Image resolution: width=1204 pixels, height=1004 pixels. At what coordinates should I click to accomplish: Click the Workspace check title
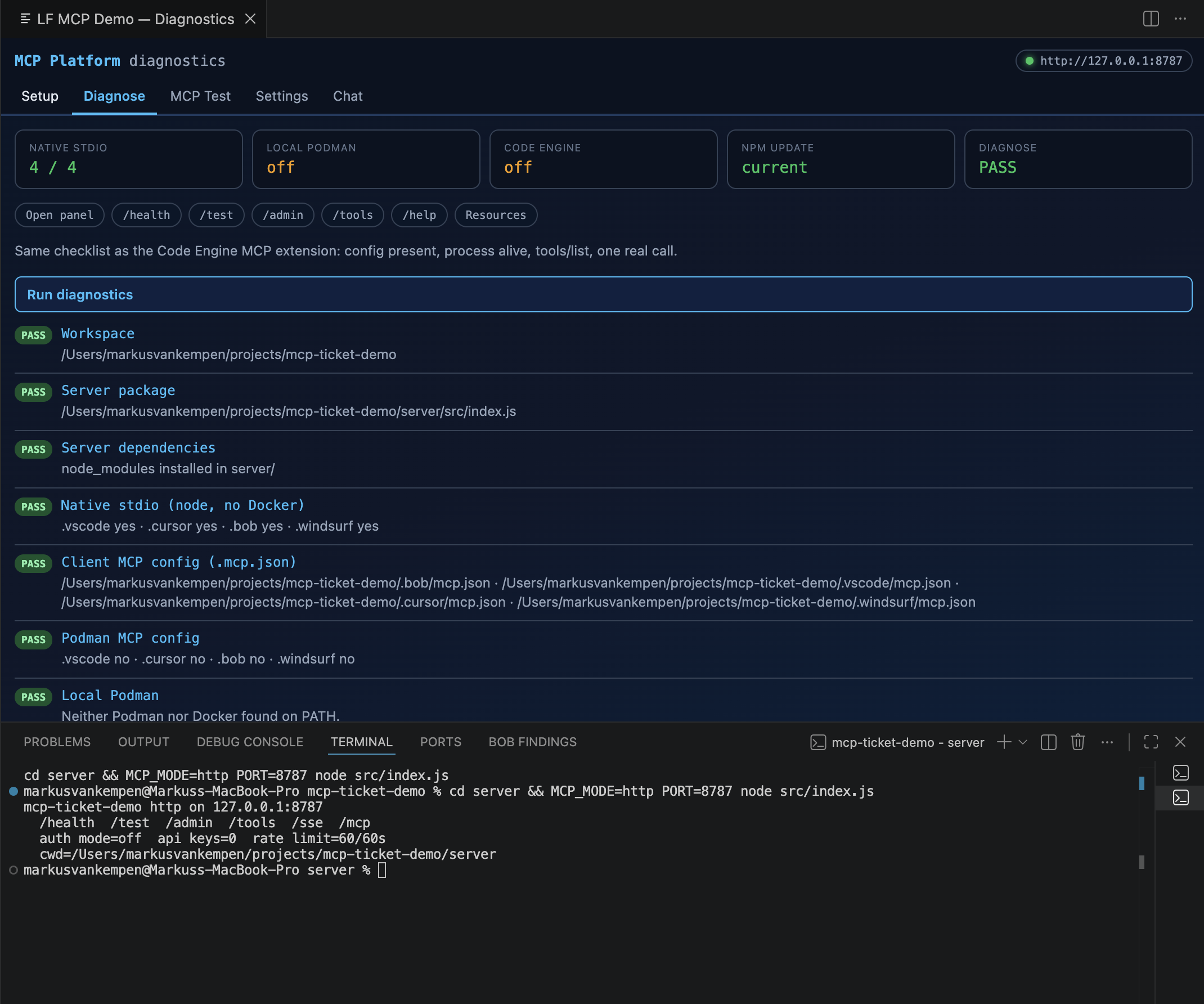98,334
